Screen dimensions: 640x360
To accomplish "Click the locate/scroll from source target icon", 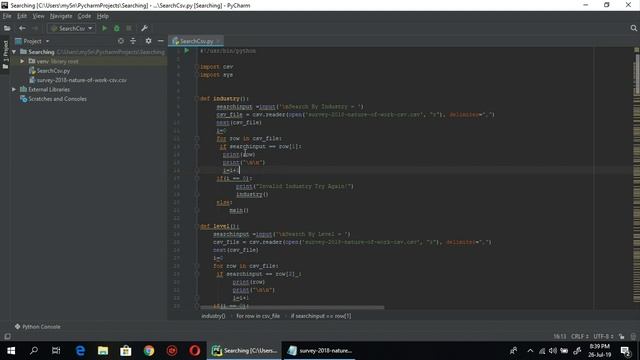I will 120,41.
